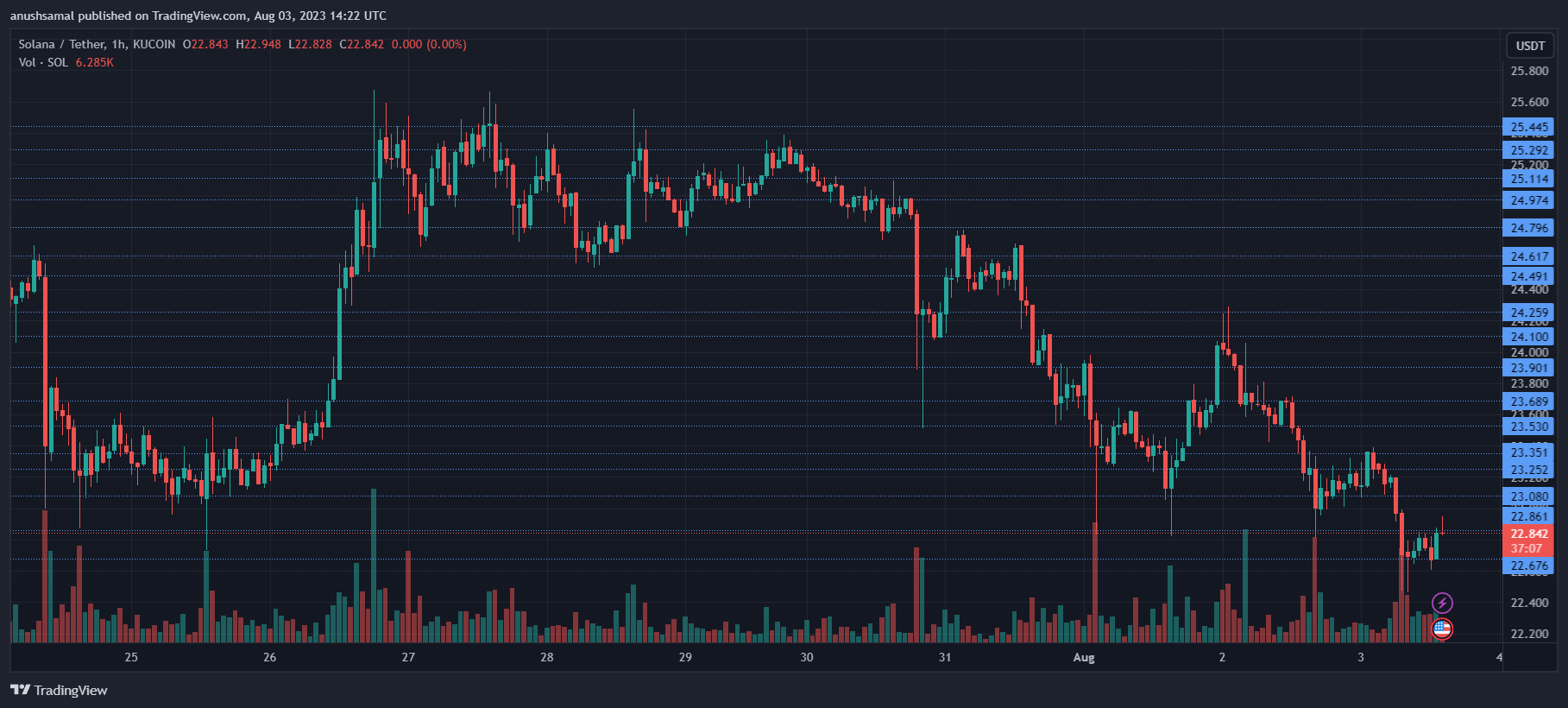Click the 24.617 price level label

point(1528,256)
